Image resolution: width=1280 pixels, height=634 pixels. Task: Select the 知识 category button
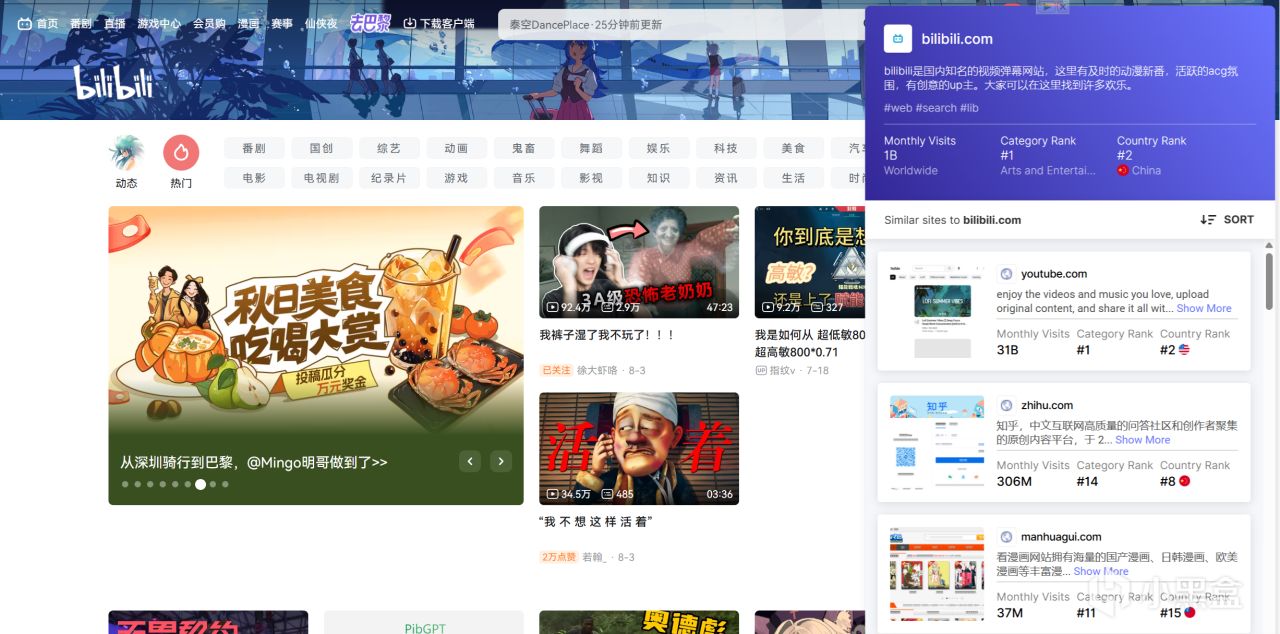(x=659, y=178)
